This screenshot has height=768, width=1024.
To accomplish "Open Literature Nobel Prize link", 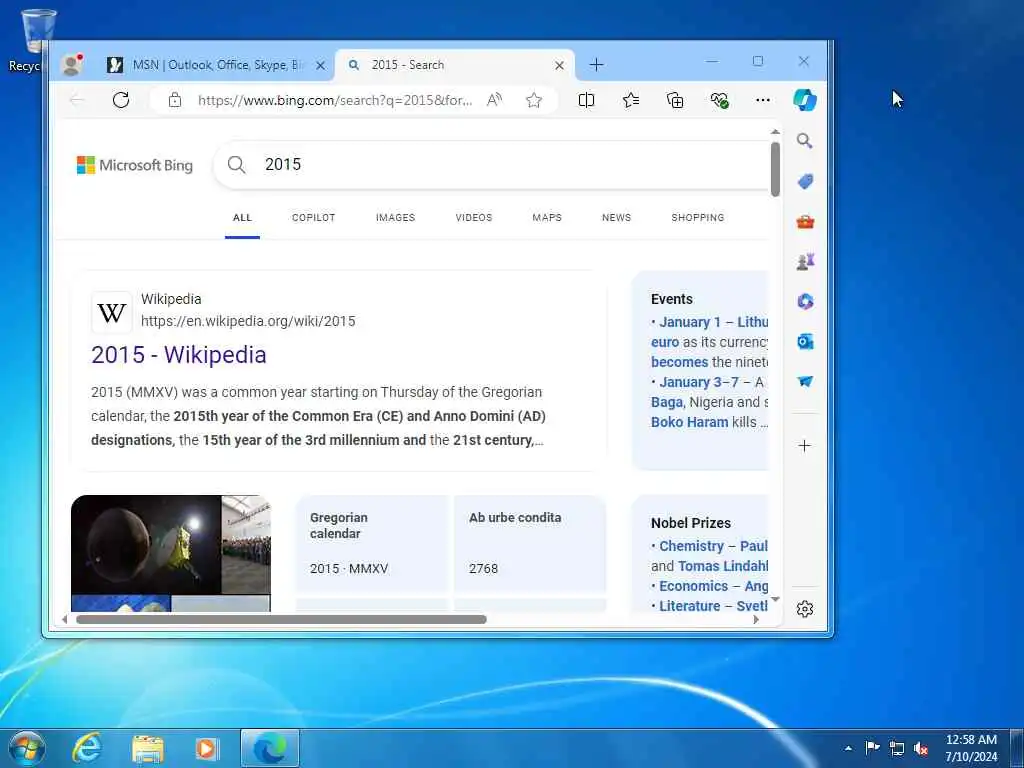I will (689, 606).
